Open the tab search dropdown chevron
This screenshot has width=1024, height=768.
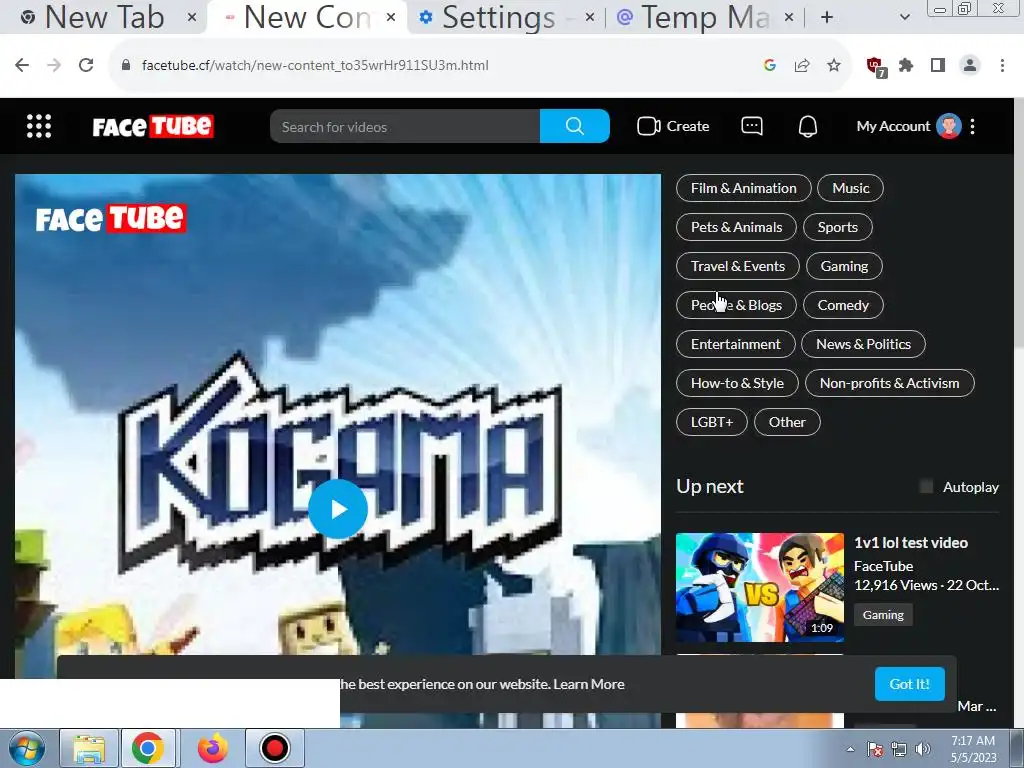(904, 17)
